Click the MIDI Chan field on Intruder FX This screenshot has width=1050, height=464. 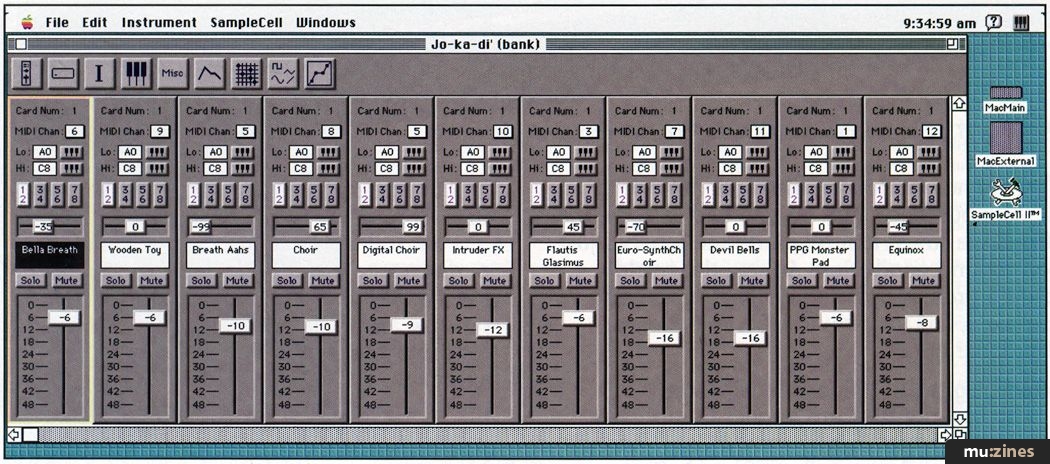pos(503,131)
